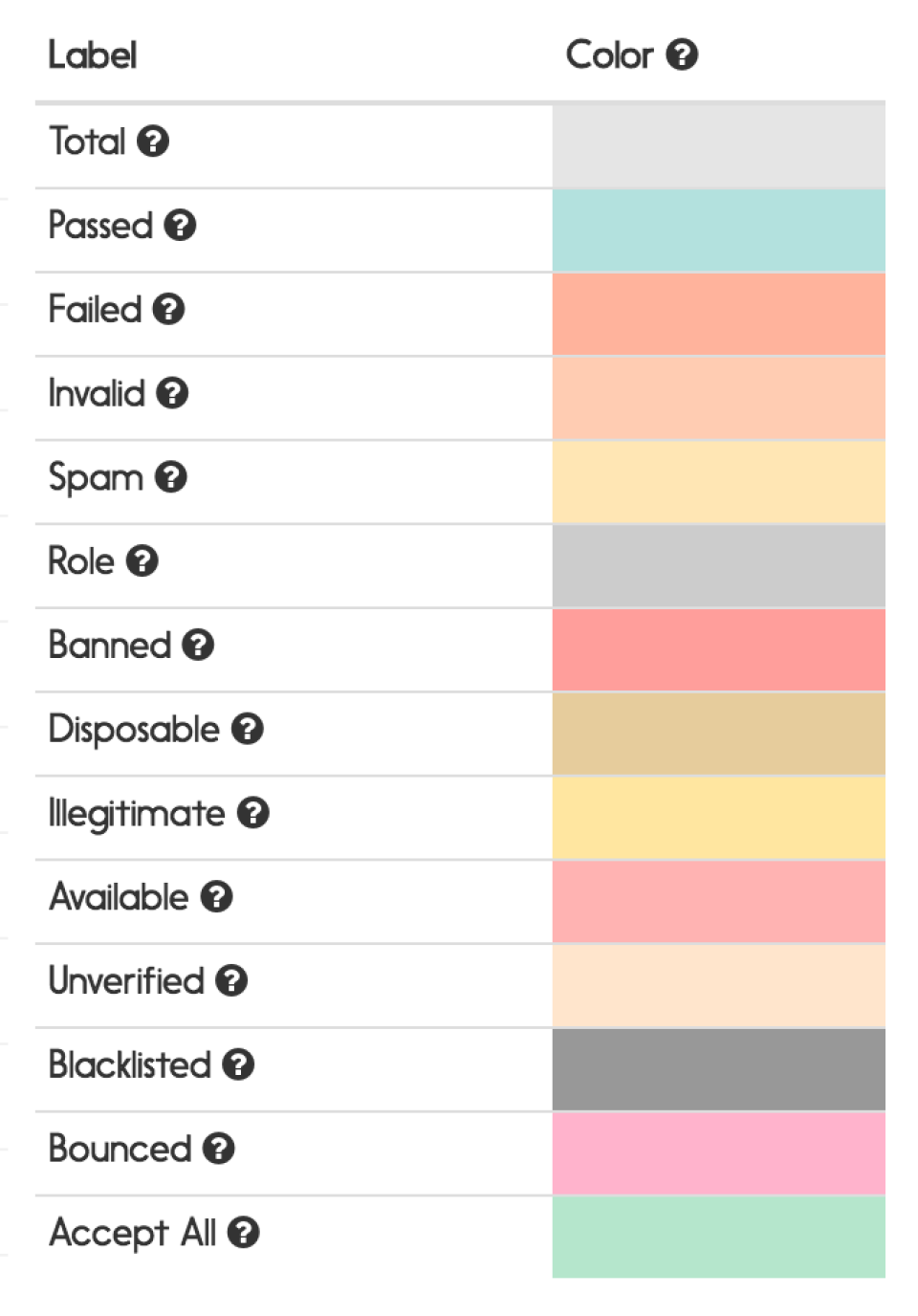Click the help icon beside Total
The height and width of the screenshot is (1316, 918).
coord(153,142)
